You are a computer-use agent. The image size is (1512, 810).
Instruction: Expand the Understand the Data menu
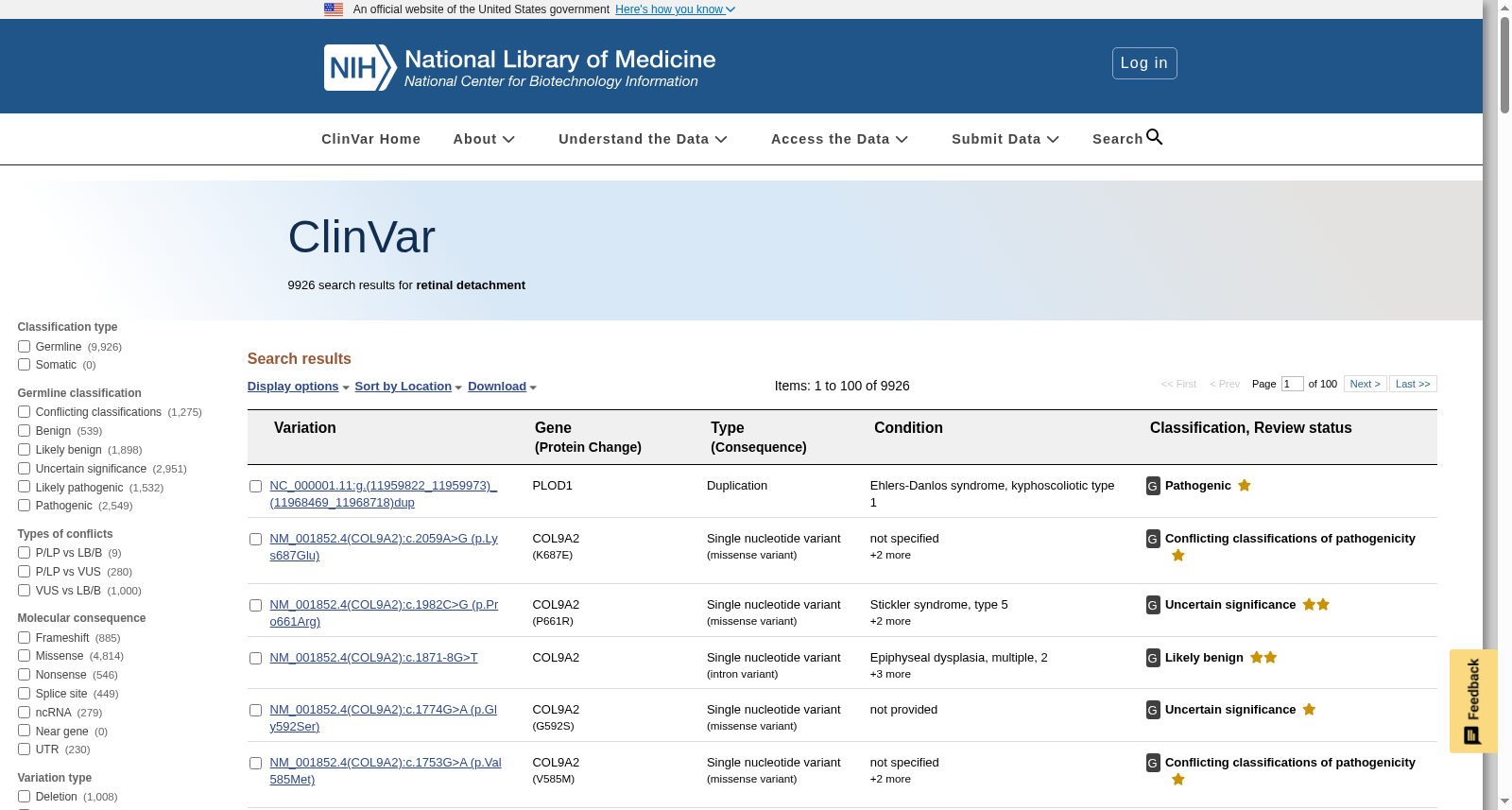[x=643, y=139]
